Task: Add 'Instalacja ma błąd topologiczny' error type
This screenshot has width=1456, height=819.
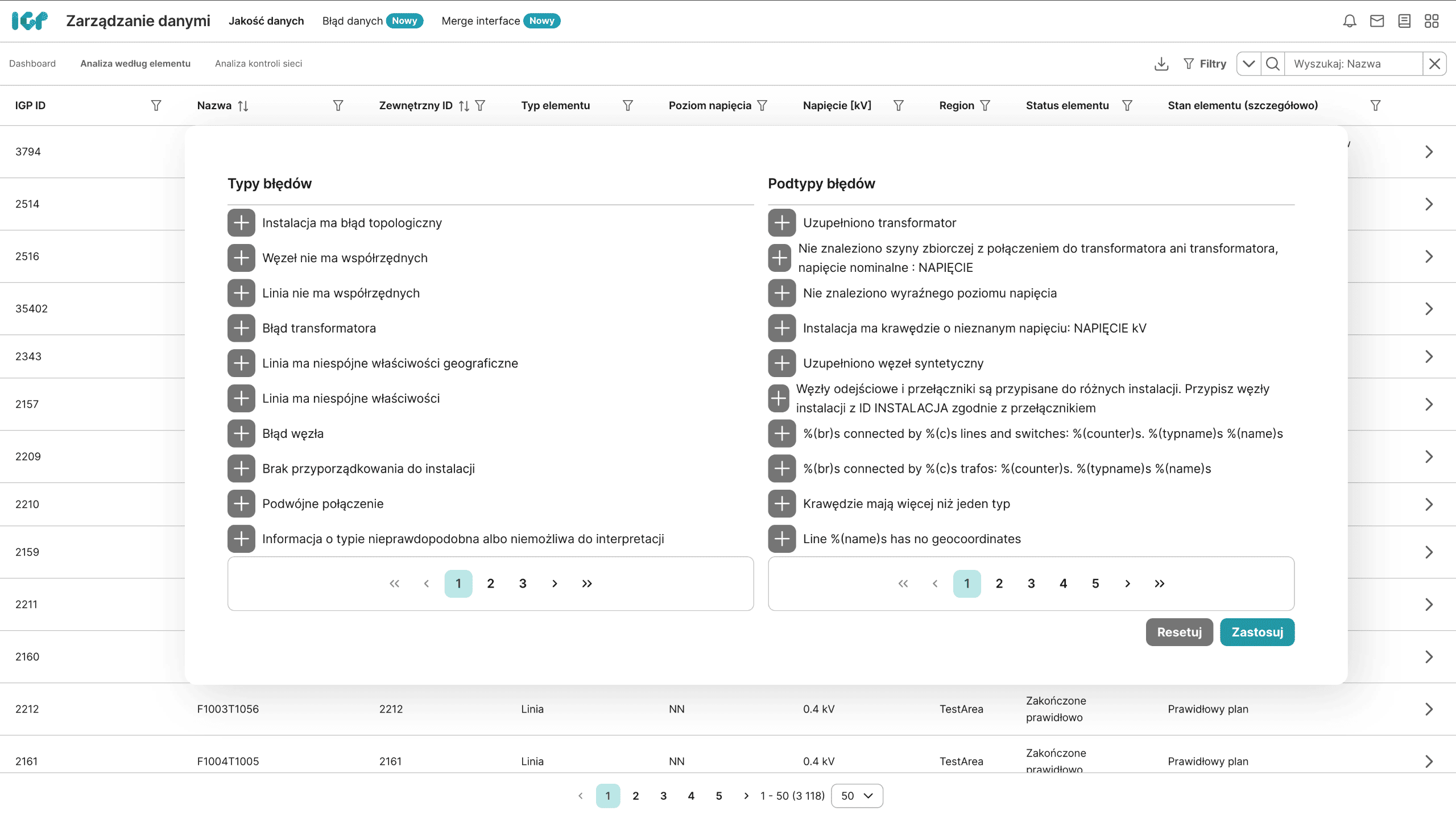Action: click(241, 223)
